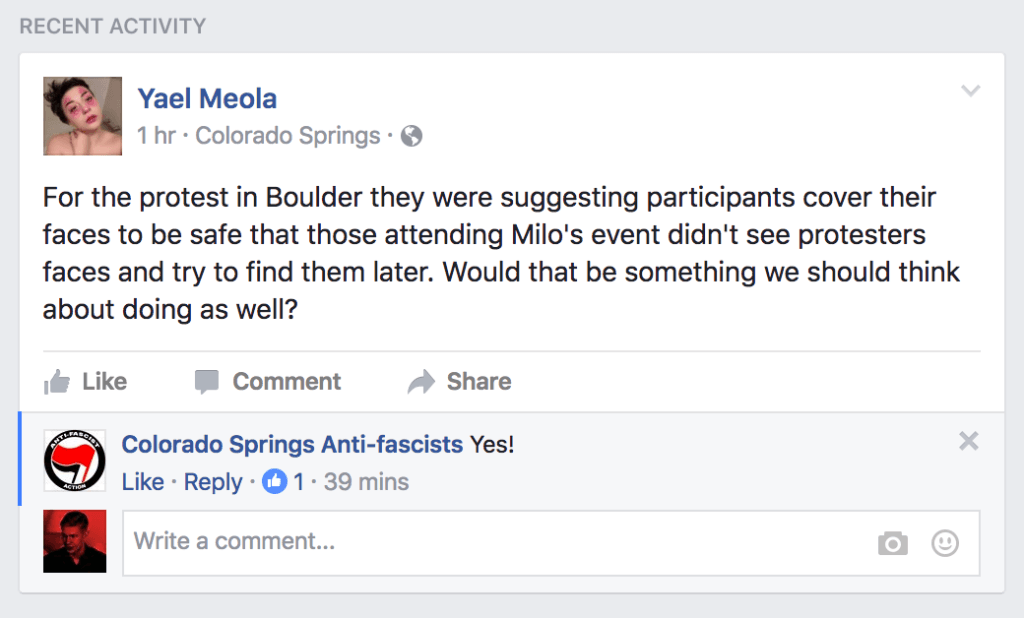Like the comment saying Yes!
Viewport: 1024px width, 618px height.
click(143, 482)
